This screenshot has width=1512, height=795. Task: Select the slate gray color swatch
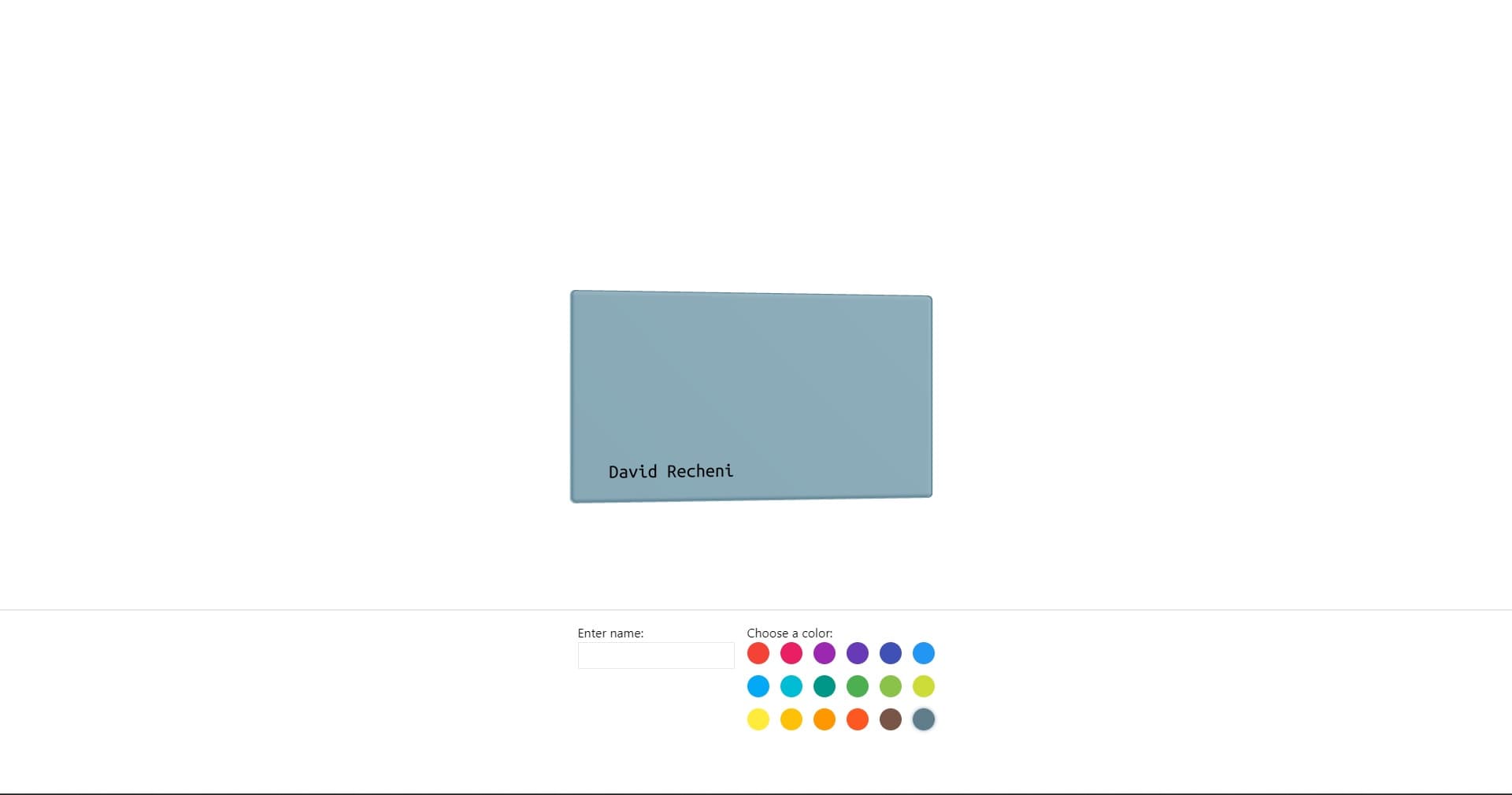click(924, 719)
